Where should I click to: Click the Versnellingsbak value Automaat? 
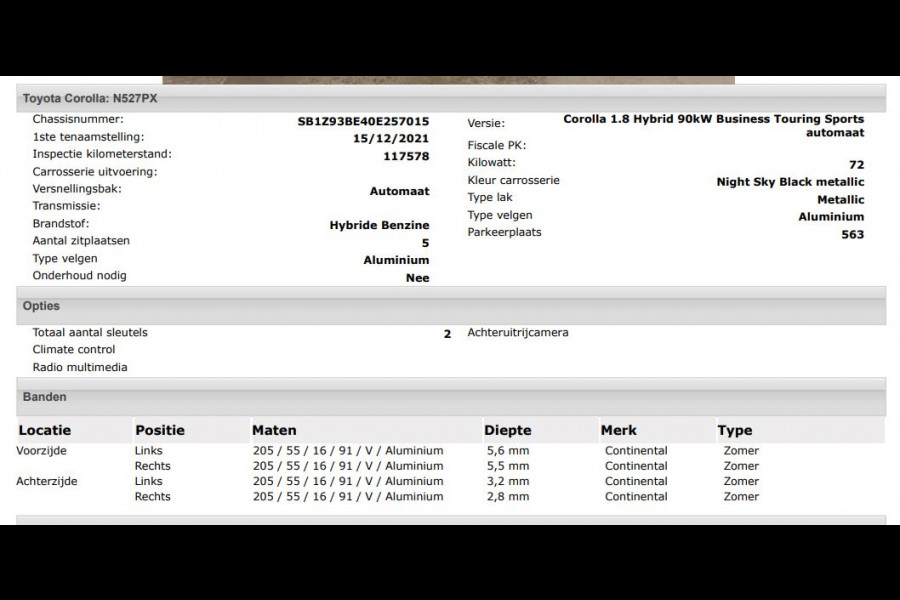pos(399,191)
